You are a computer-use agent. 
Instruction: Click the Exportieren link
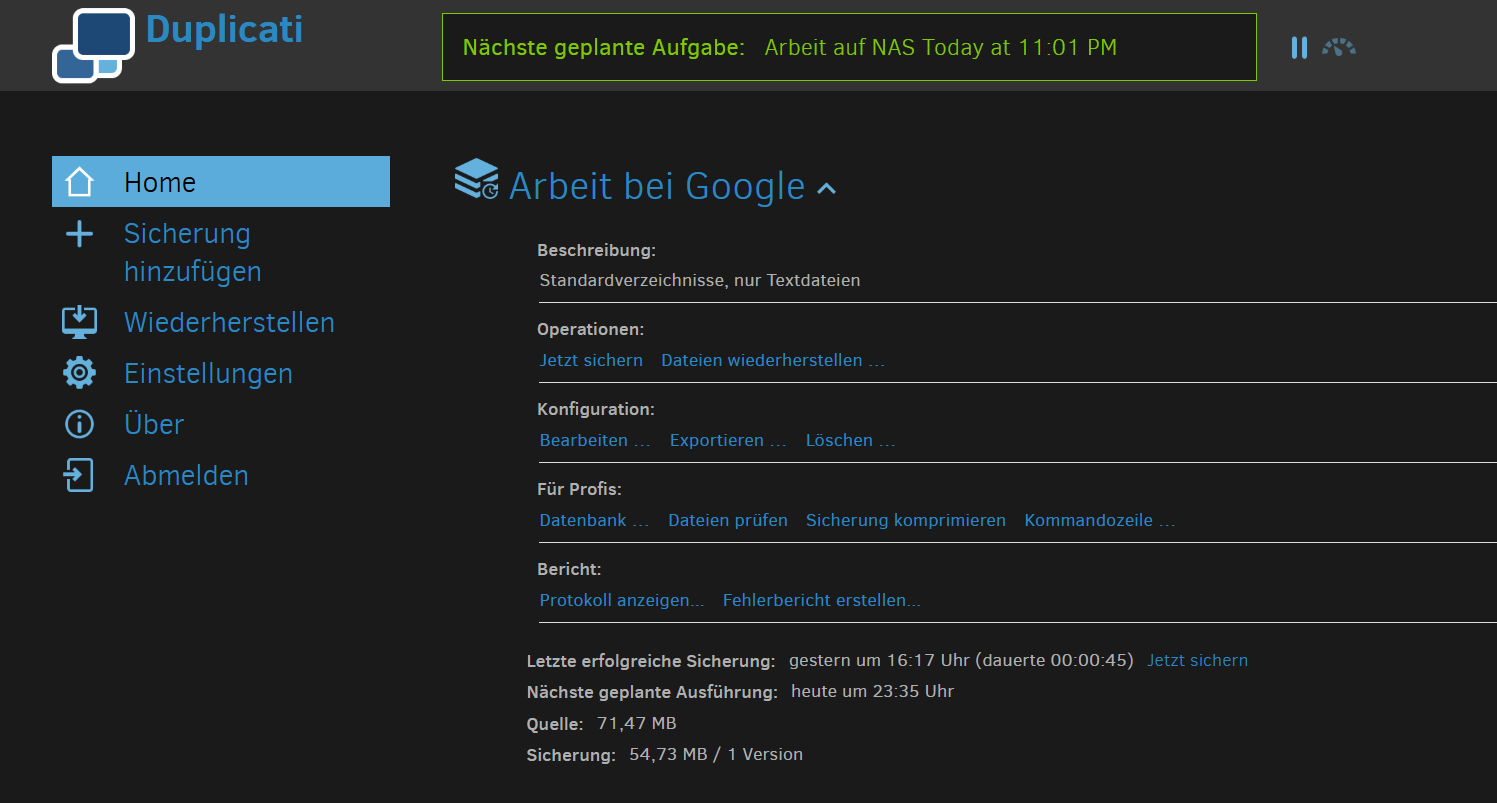(x=728, y=440)
